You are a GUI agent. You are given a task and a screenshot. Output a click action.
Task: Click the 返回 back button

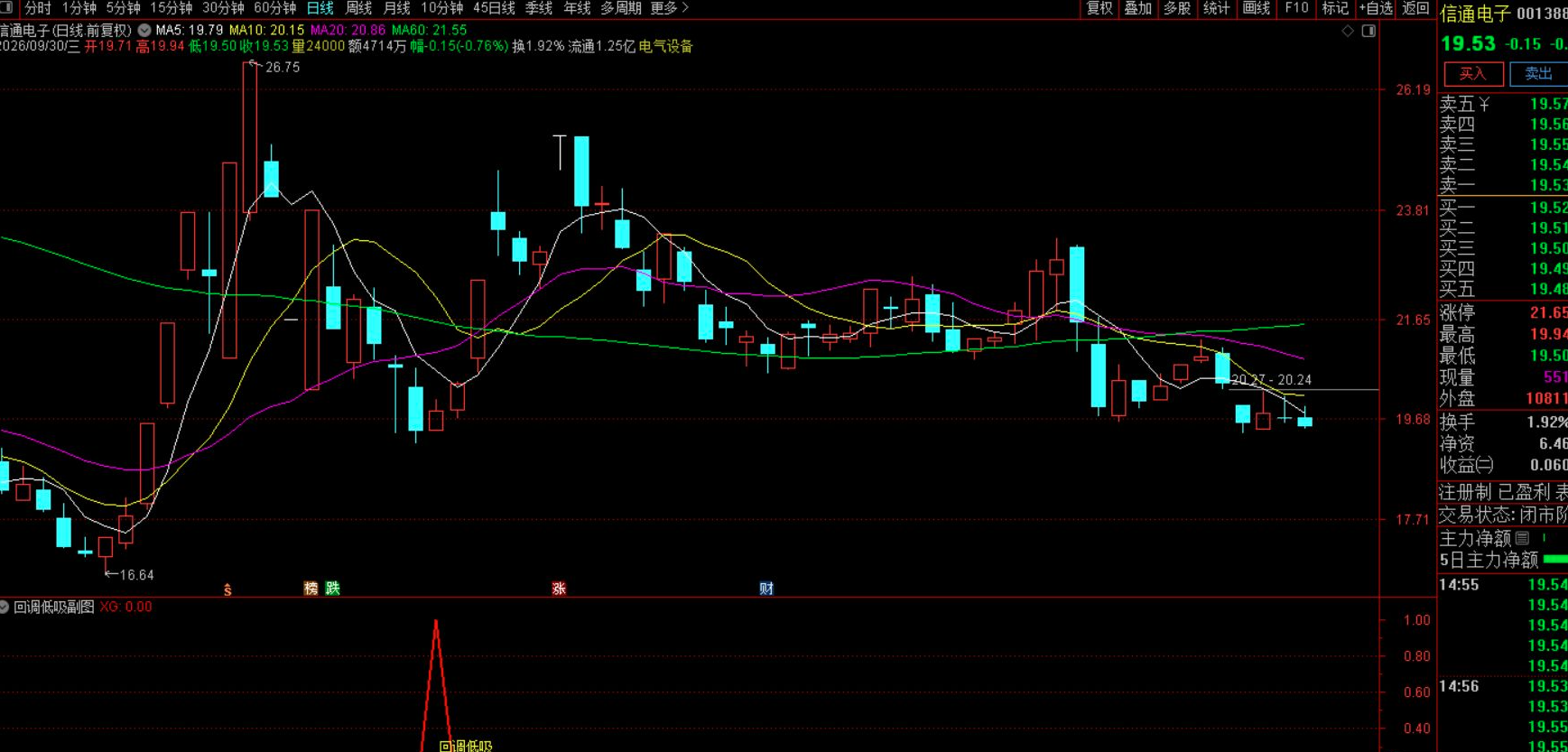pyautogui.click(x=1415, y=8)
